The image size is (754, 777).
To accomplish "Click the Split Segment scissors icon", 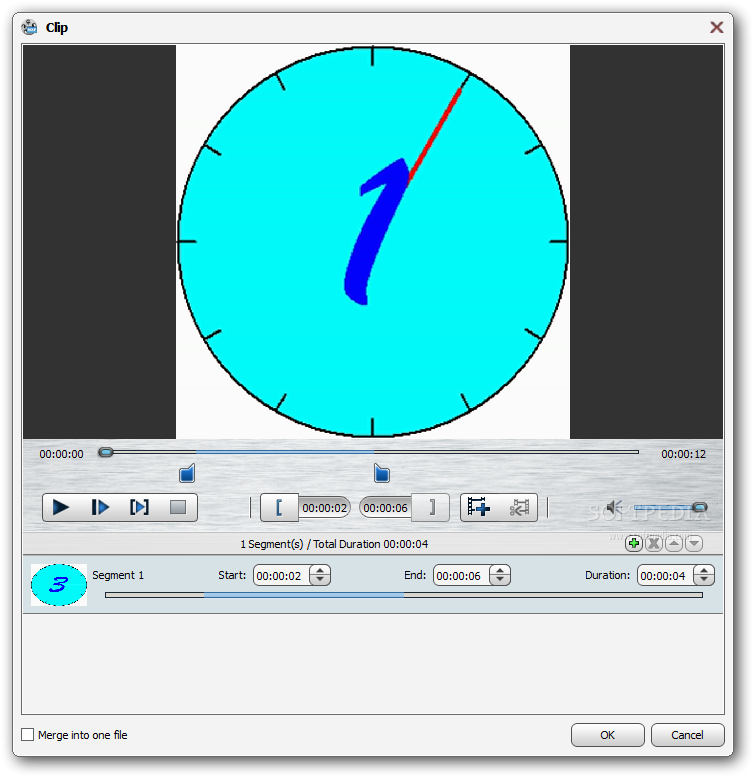I will [x=519, y=507].
